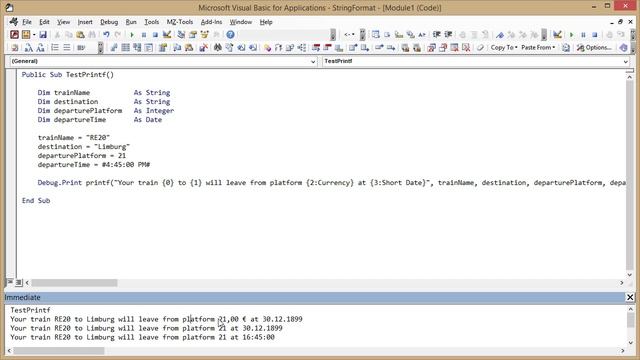Open the Help menu
640x360 pixels.
266,22
